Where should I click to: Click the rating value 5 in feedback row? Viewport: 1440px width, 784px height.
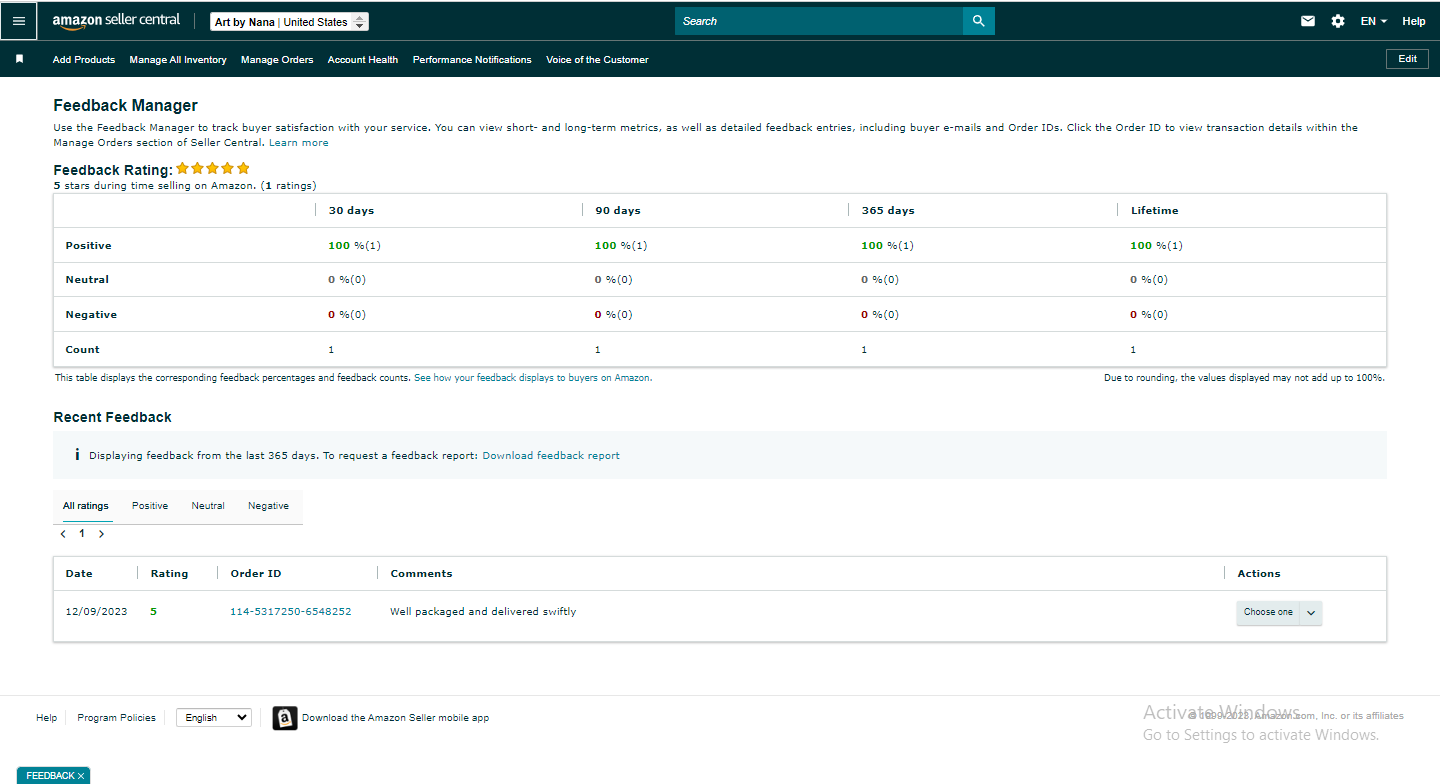click(x=154, y=612)
